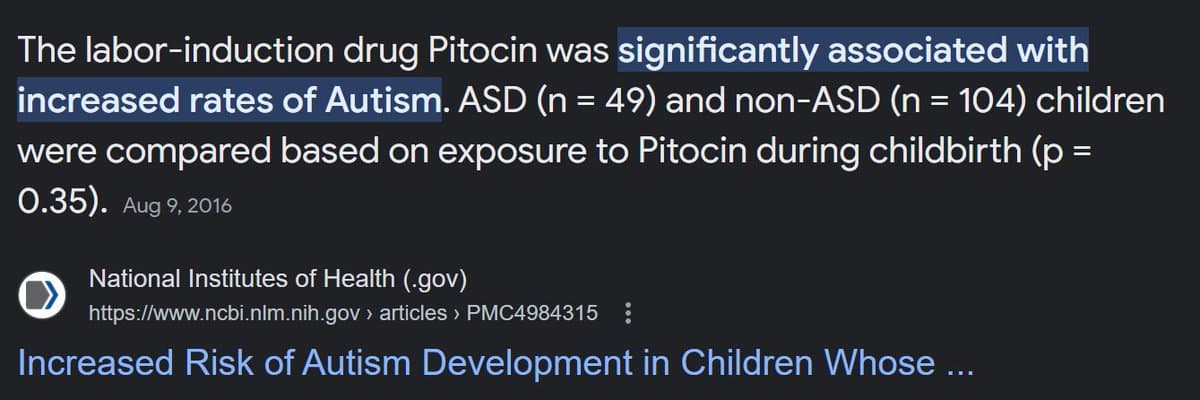Click the 'PMC4984315' breadcrumb segment
1200x400 pixels.
(x=532, y=313)
